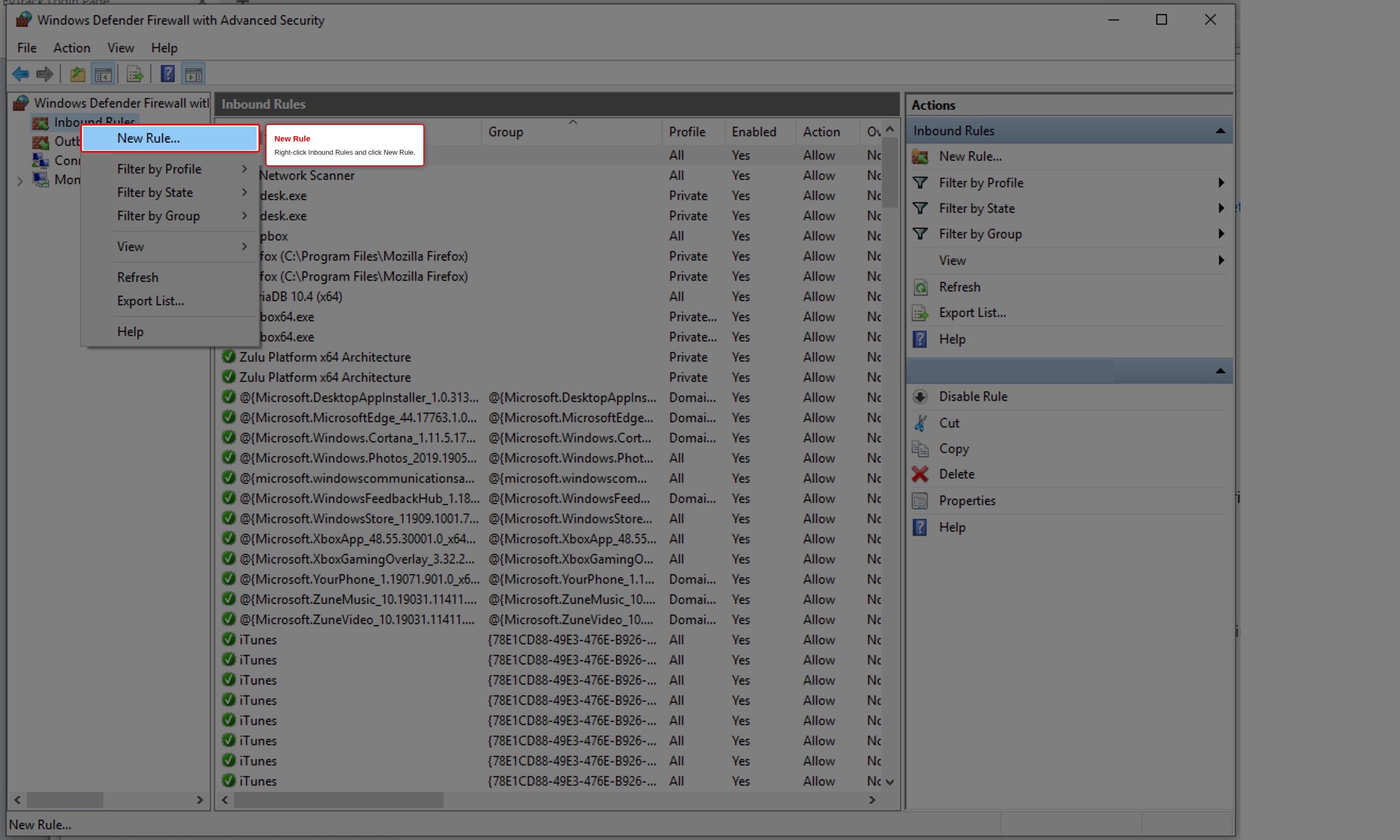This screenshot has width=1400, height=840.
Task: Sort by the Enabled column header
Action: (760, 132)
